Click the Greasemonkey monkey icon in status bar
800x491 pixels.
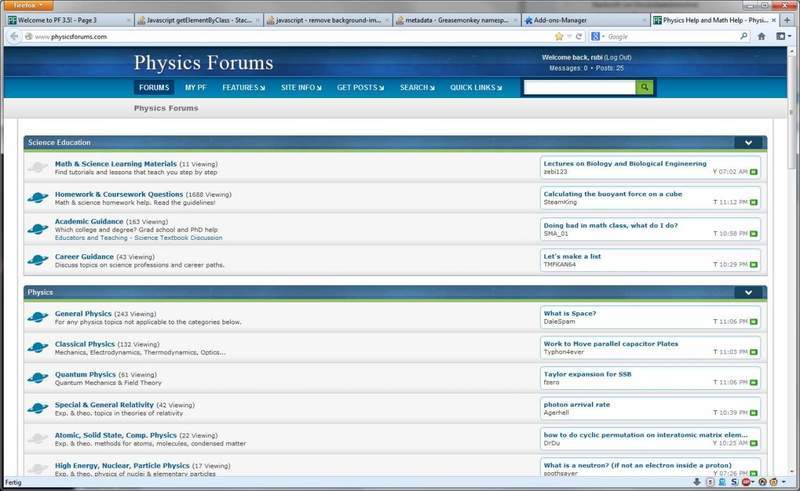pyautogui.click(x=773, y=482)
